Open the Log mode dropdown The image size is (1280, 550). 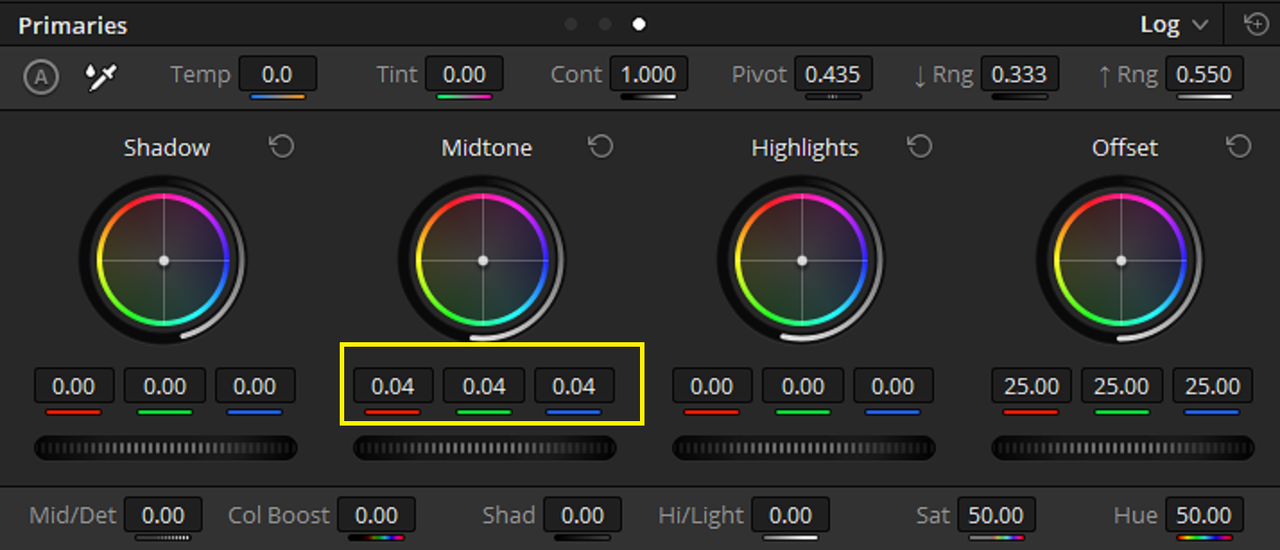coord(1174,25)
